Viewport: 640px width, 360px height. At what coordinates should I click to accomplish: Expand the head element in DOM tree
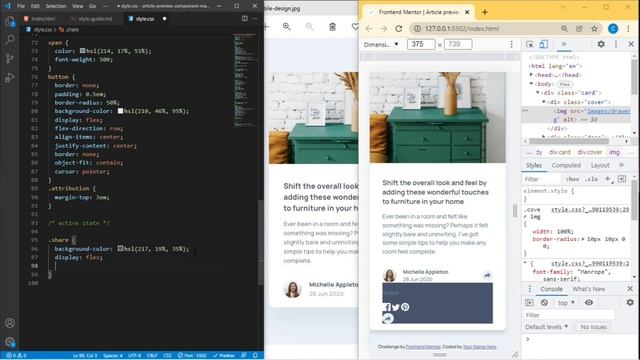tap(531, 75)
